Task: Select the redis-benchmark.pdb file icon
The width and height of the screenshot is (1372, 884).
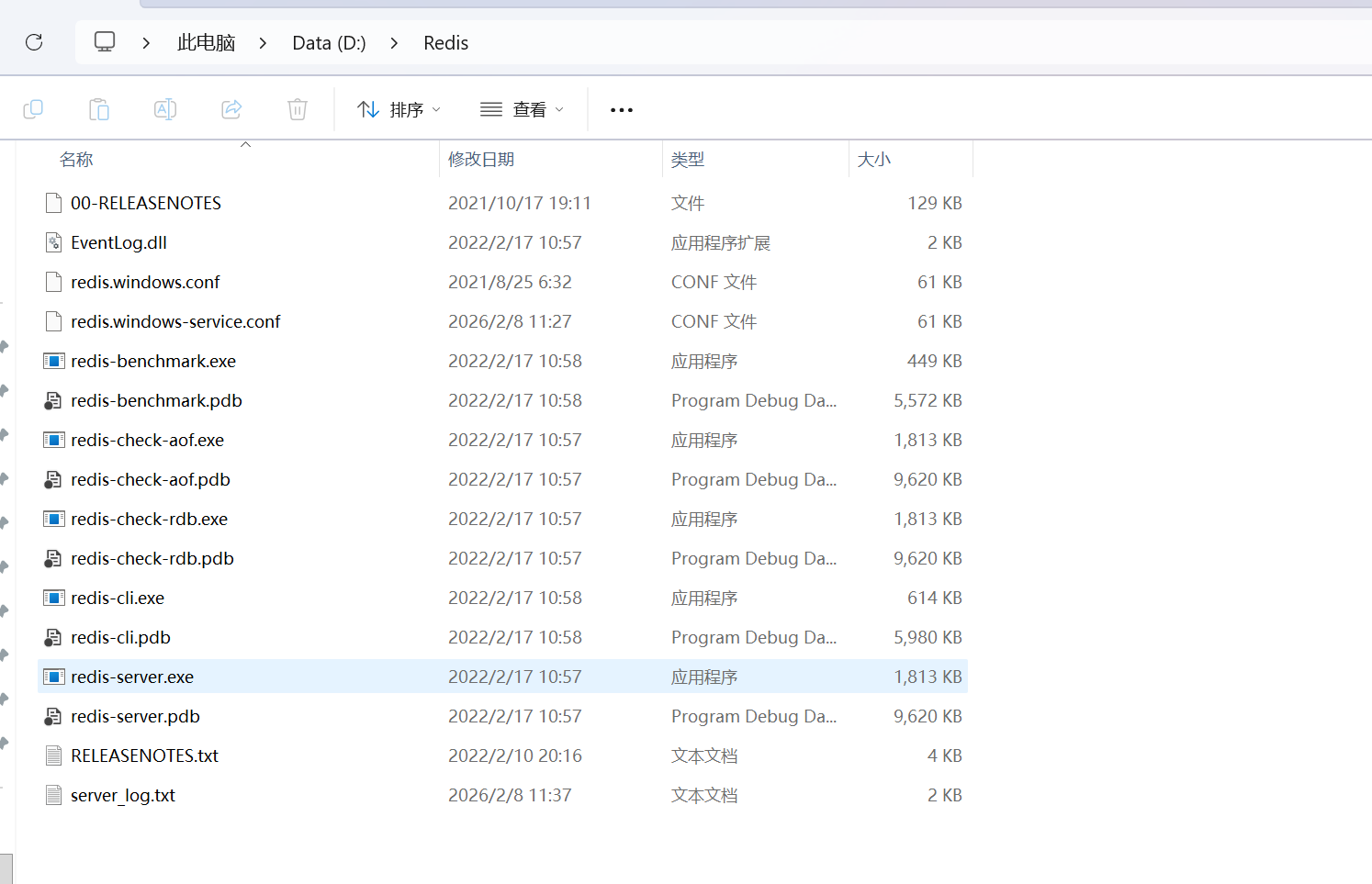Action: (54, 400)
